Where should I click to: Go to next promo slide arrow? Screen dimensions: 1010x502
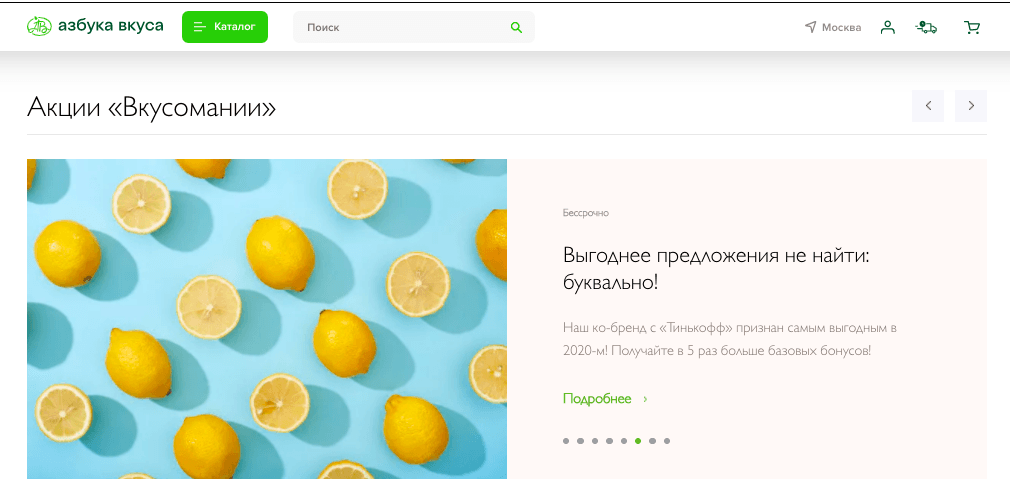pos(971,106)
